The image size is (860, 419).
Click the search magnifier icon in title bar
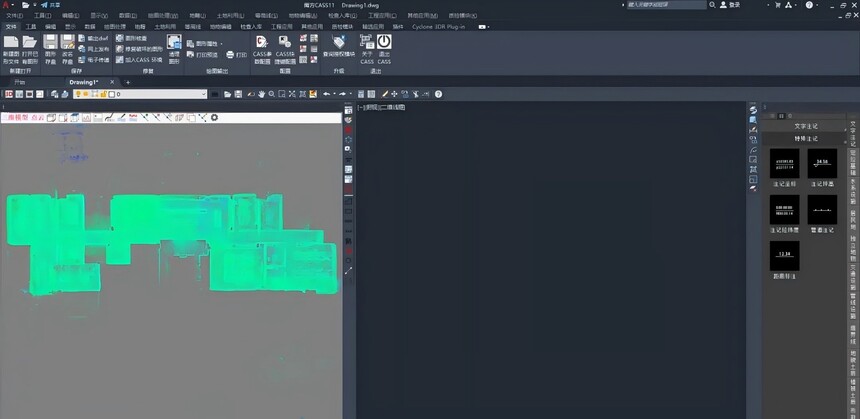coord(712,4)
